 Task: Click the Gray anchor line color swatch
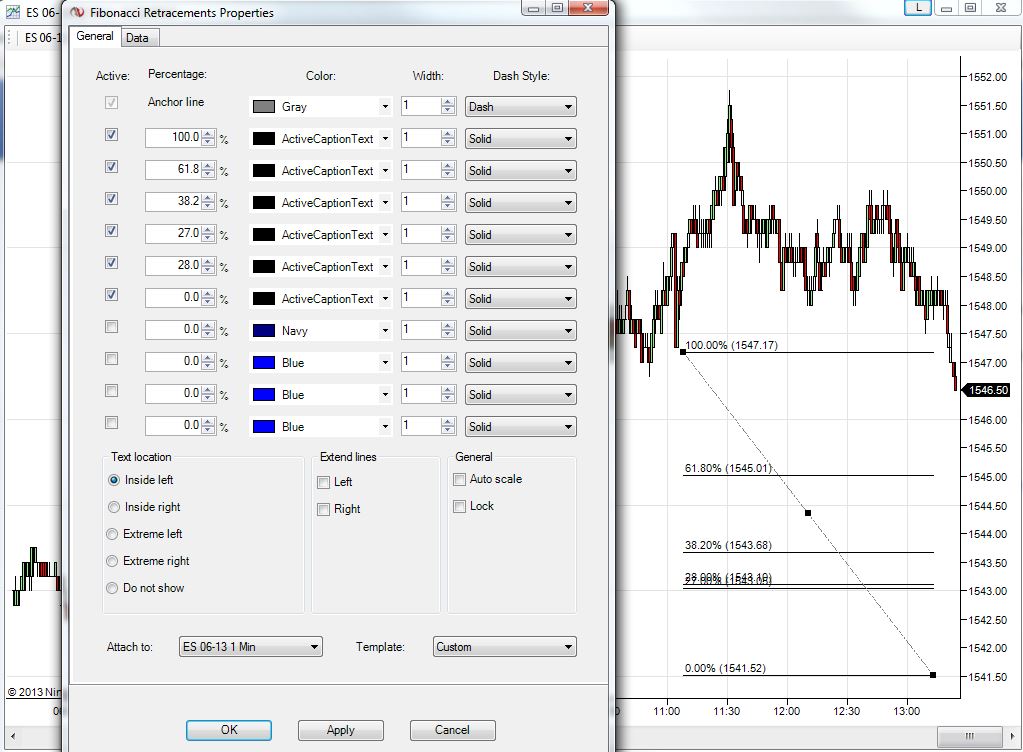click(264, 106)
